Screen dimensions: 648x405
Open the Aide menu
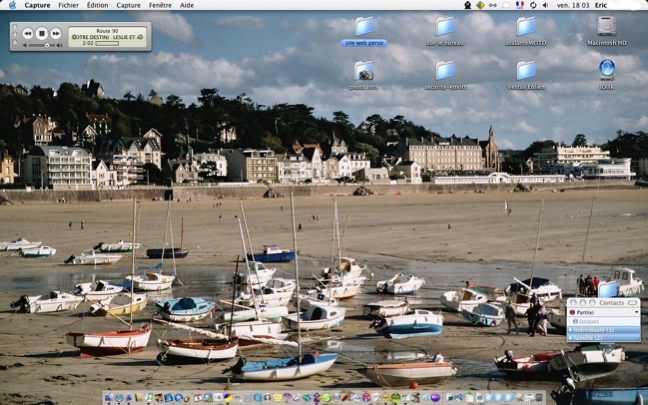pyautogui.click(x=187, y=5)
